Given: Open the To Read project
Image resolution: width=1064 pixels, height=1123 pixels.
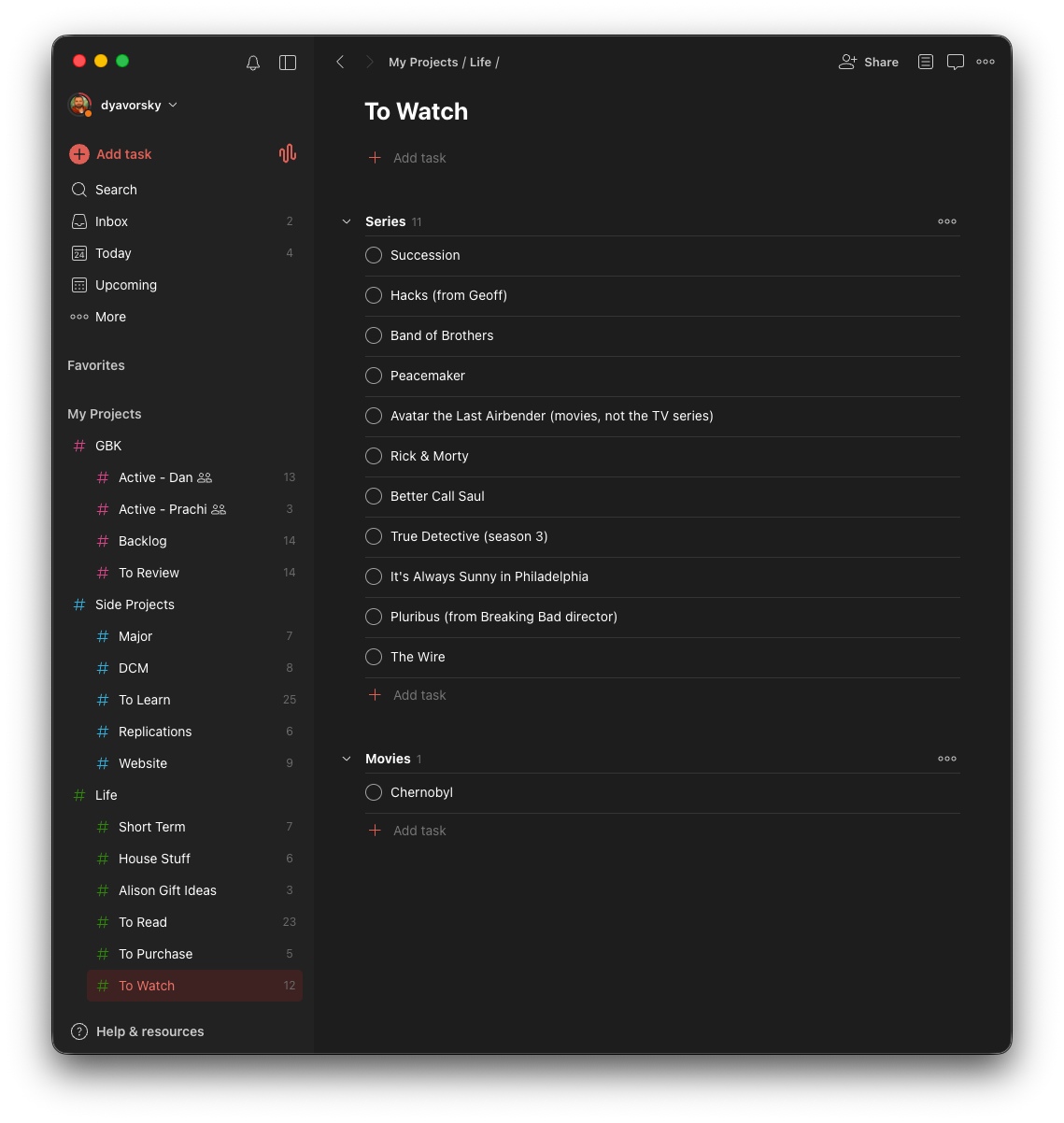Looking at the screenshot, I should click(195, 922).
